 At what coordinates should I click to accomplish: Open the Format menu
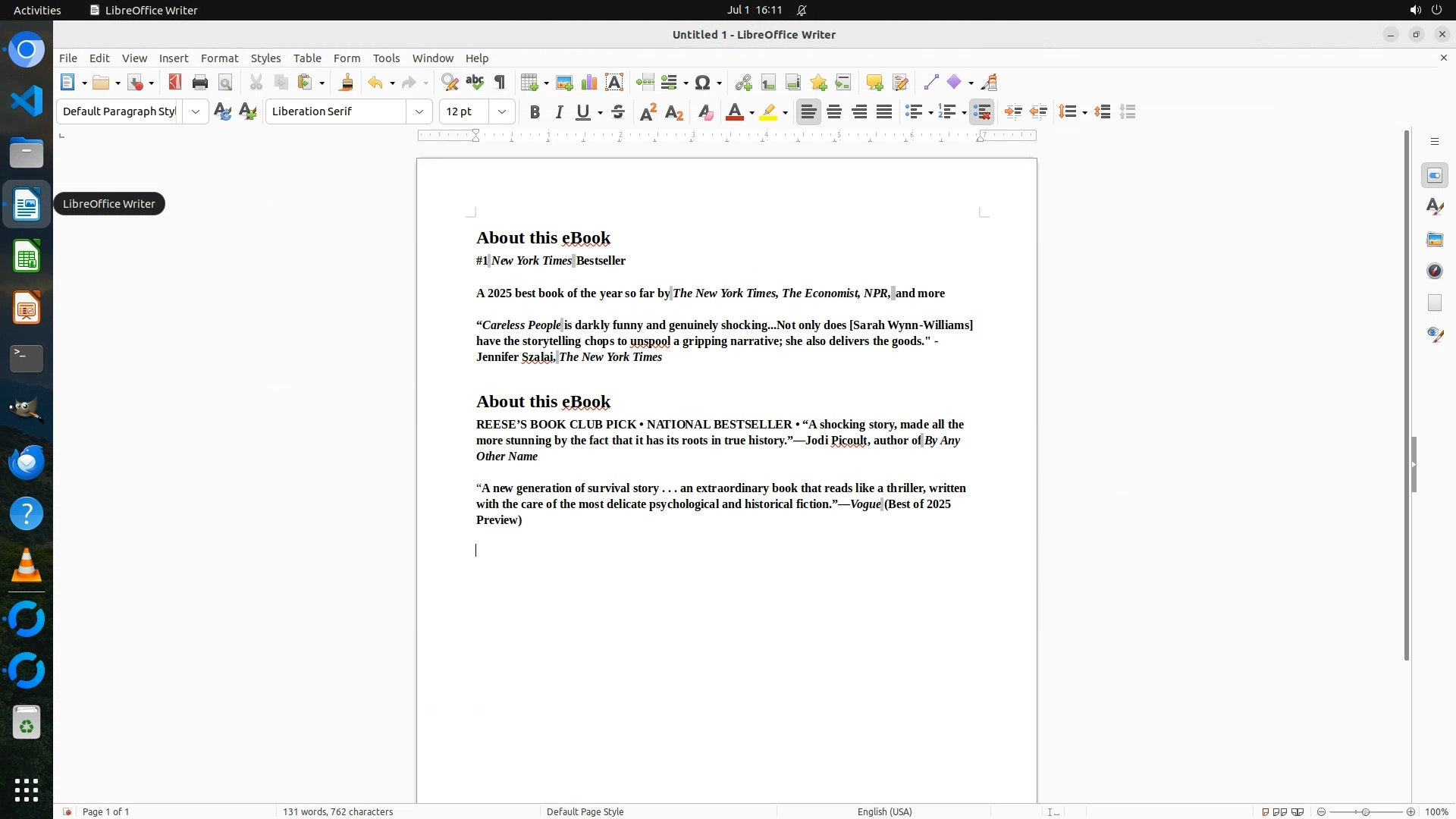coord(219,58)
